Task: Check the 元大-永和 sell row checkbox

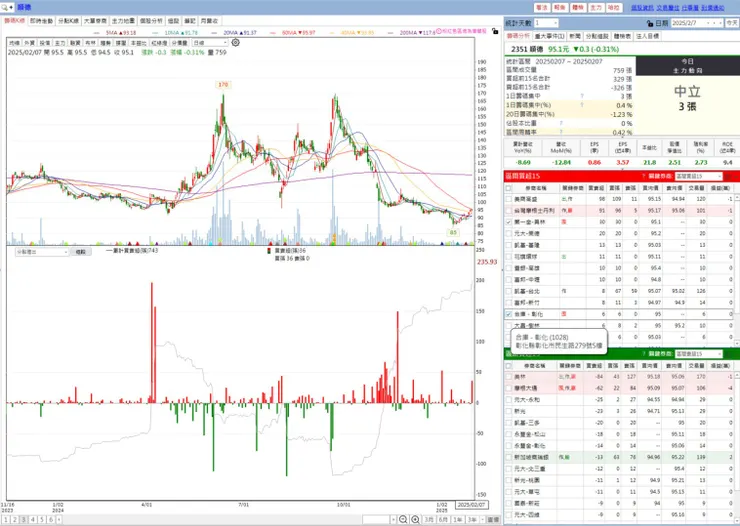Action: [508, 400]
